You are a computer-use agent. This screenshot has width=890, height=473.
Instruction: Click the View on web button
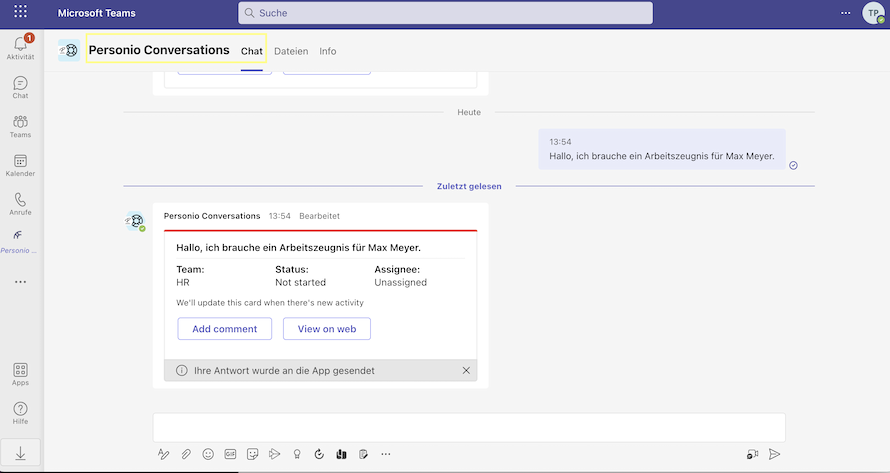click(327, 329)
